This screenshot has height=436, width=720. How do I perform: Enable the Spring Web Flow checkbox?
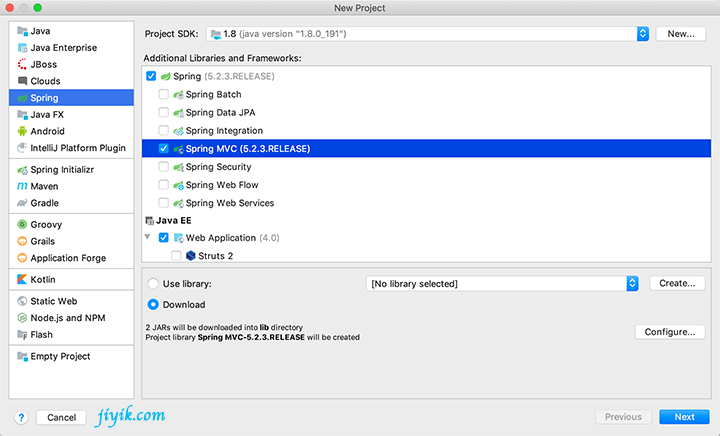(x=163, y=184)
